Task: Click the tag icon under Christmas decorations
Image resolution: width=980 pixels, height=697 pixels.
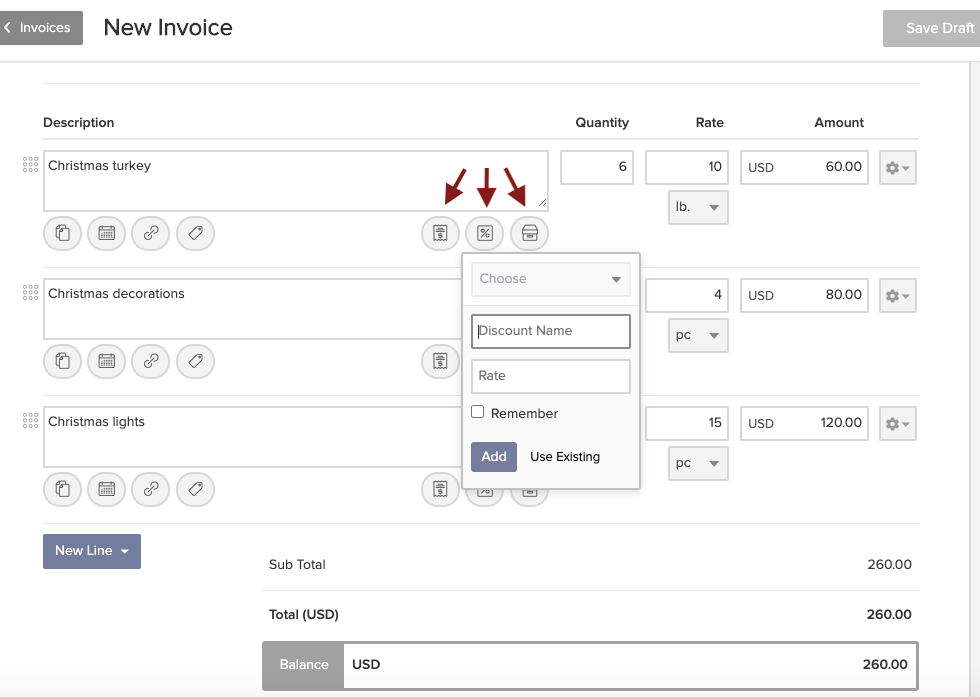Action: click(196, 361)
